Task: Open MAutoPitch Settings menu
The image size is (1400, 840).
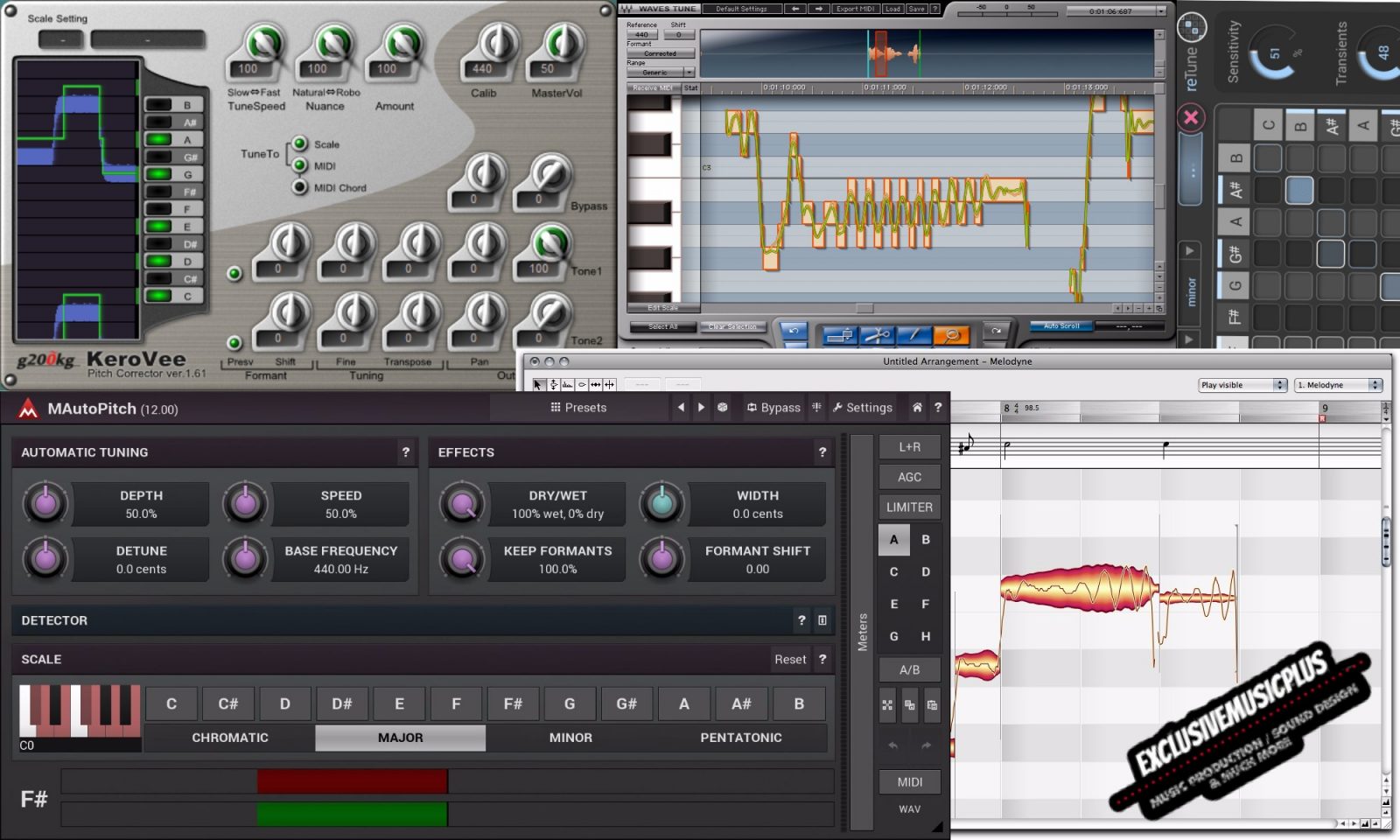Action: coord(862,407)
